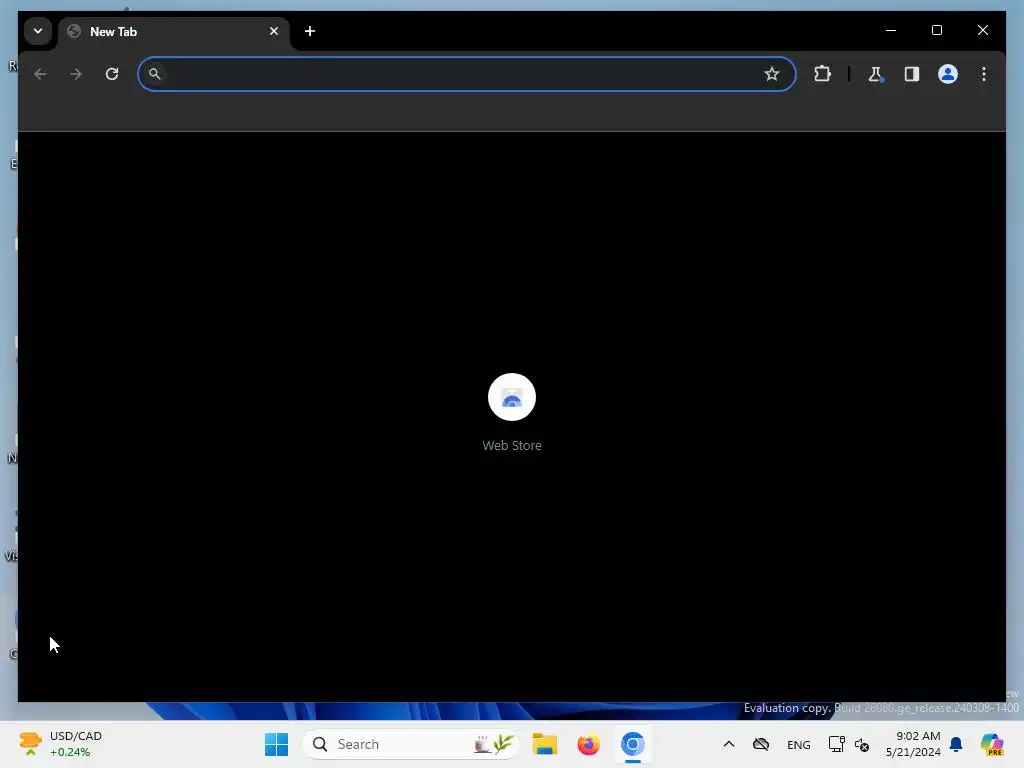Maximize the Chrome window
The width and height of the screenshot is (1024, 768).
936,30
